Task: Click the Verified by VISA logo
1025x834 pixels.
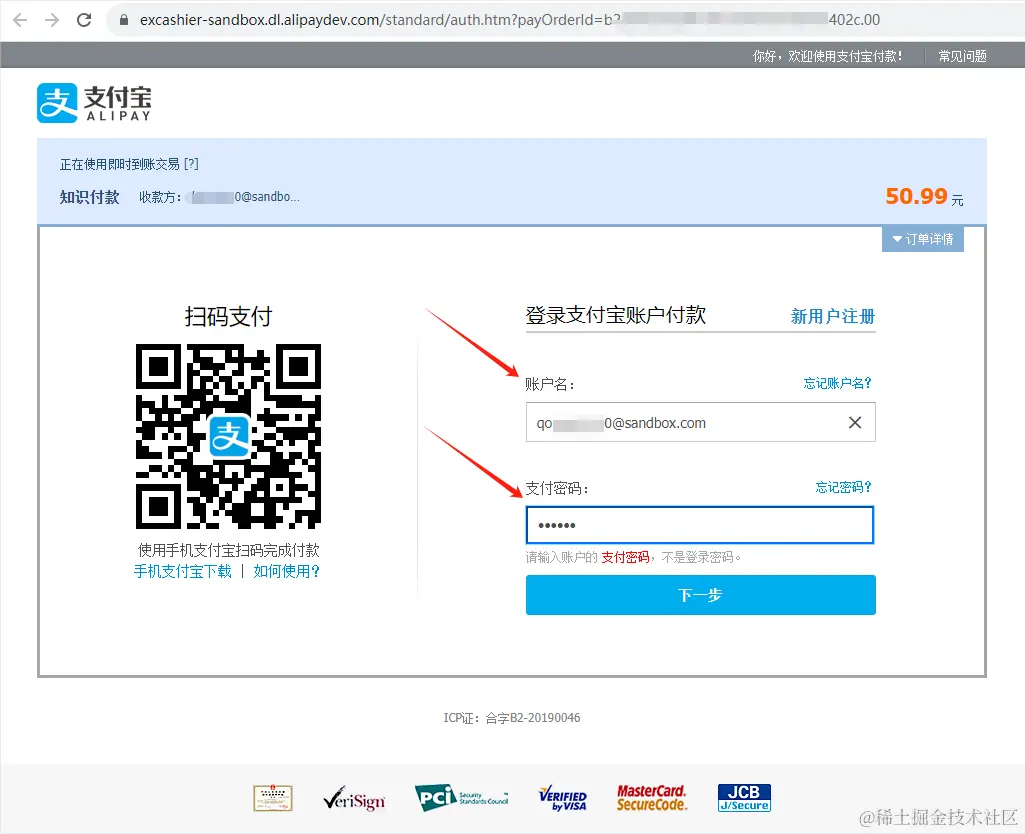Action: click(x=562, y=798)
